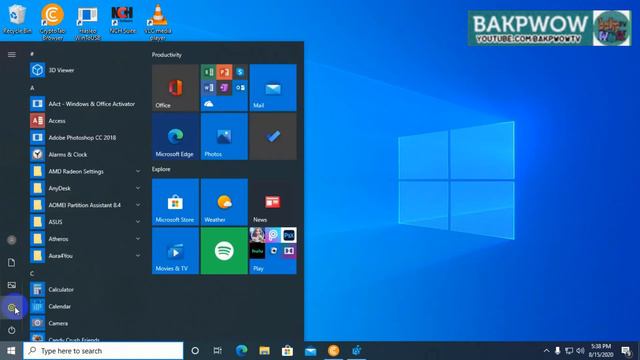Open the Mail tile
640x360 pixels.
point(273,88)
